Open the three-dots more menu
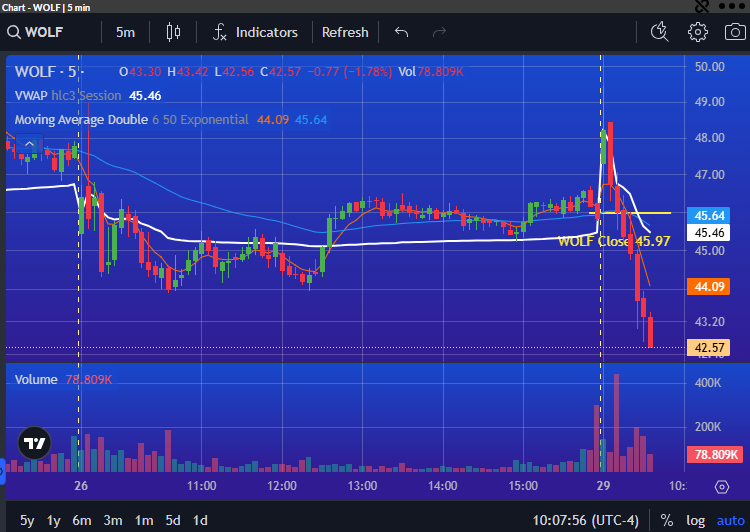 pos(732,6)
